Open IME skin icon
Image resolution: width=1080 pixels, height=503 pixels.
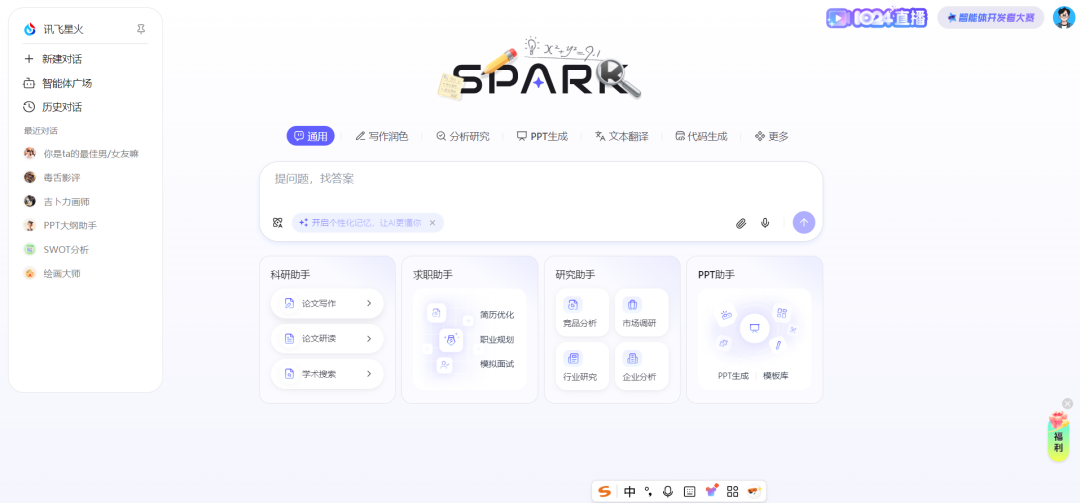click(712, 491)
